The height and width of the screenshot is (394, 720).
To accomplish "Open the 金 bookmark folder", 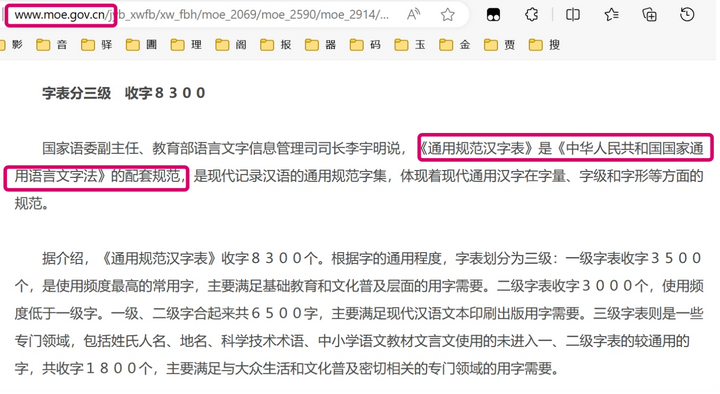I will [x=455, y=45].
